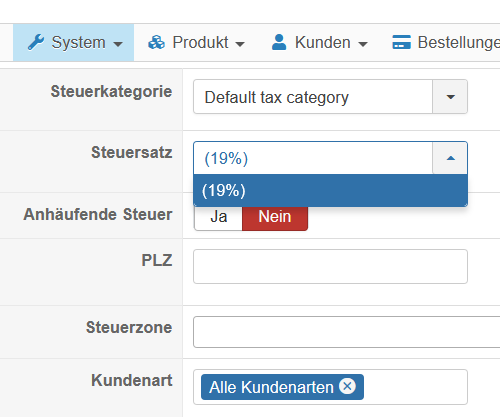Click the wrench icon beside System
This screenshot has height=417, width=500.
36,42
